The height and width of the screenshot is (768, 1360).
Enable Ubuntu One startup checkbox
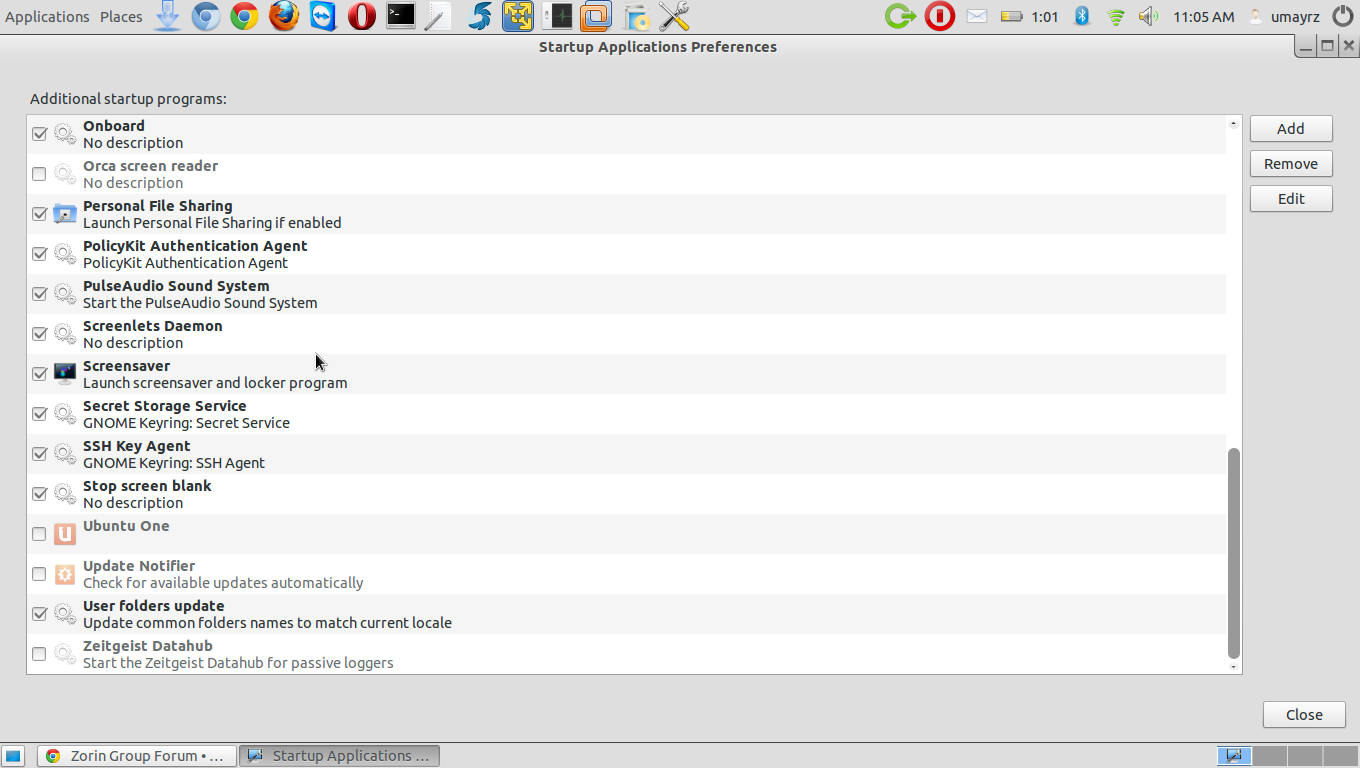40,534
